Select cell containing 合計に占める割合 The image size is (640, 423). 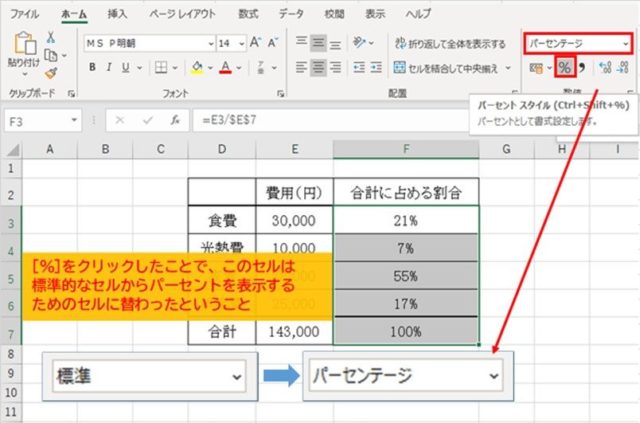406,192
